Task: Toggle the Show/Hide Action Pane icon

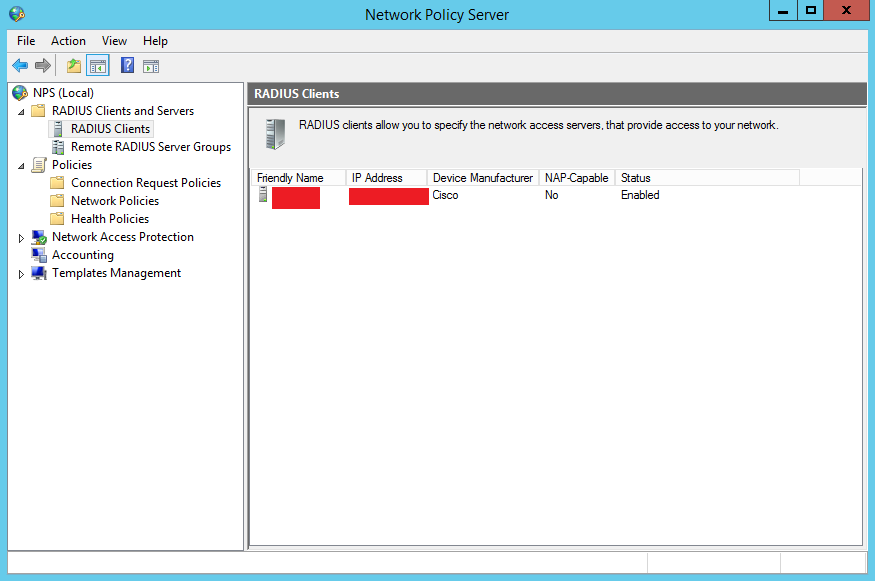Action: coord(151,66)
